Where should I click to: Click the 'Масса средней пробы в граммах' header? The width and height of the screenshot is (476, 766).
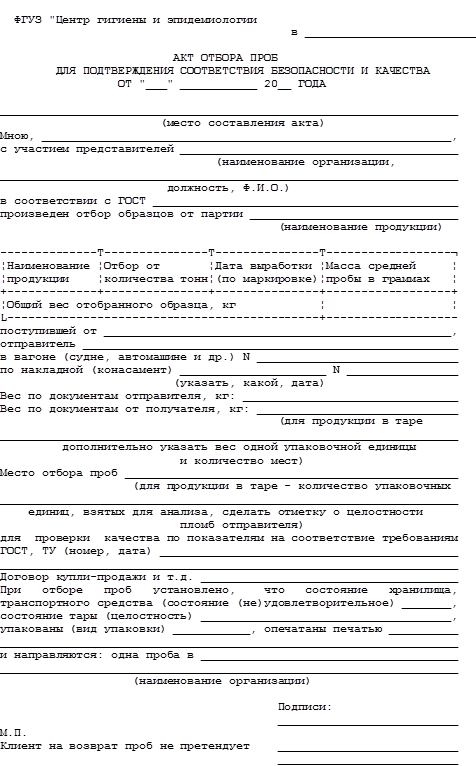click(x=388, y=272)
